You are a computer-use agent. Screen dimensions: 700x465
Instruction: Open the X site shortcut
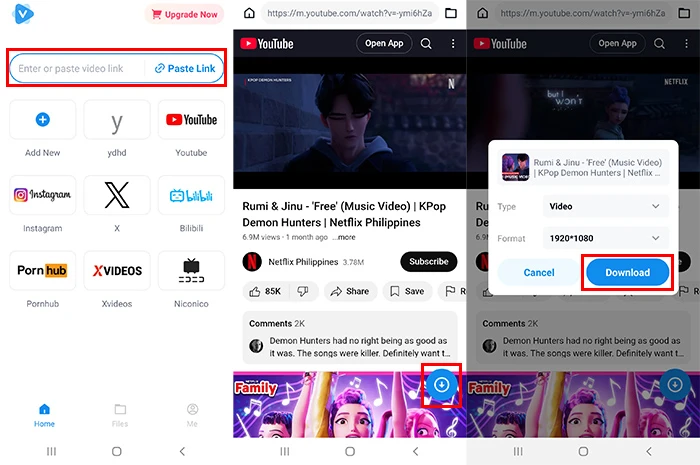pyautogui.click(x=117, y=195)
